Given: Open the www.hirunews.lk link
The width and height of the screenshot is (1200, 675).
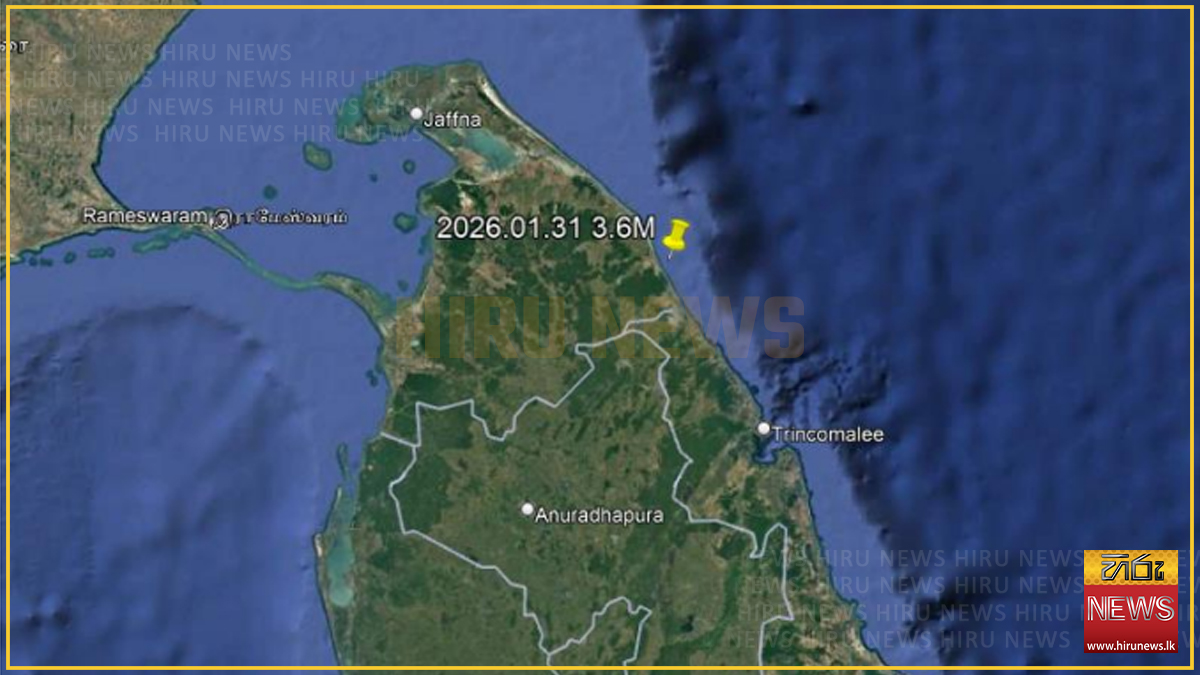Looking at the screenshot, I should (x=1131, y=646).
